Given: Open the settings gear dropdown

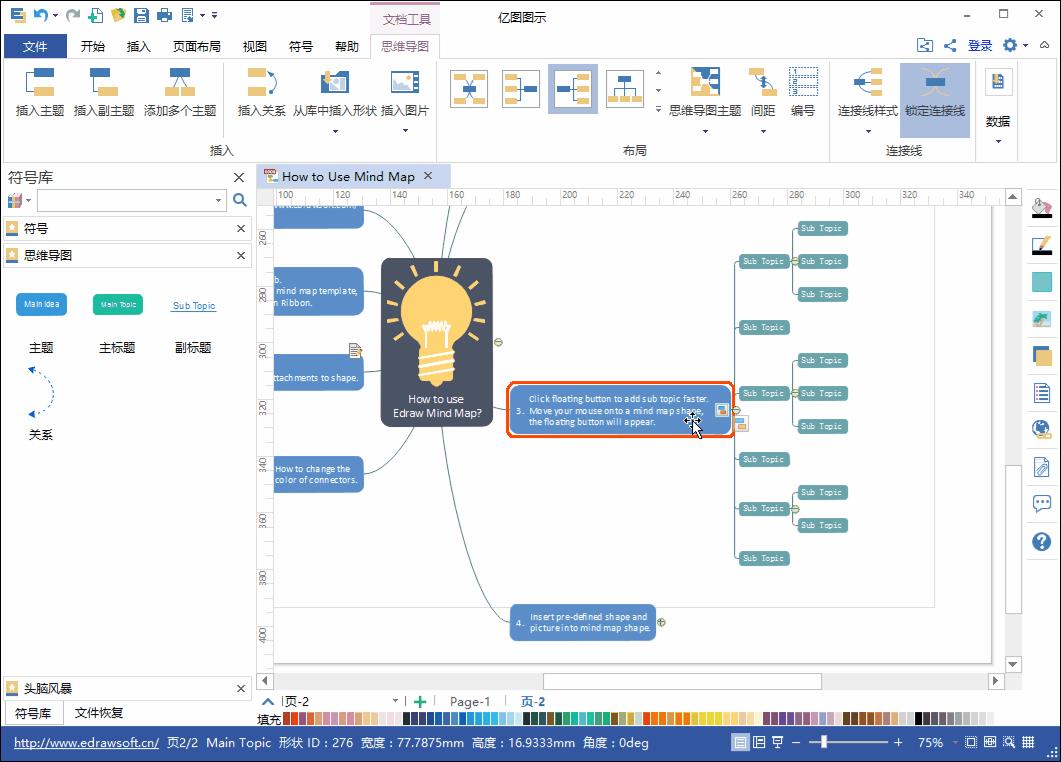Looking at the screenshot, I should click(1015, 45).
